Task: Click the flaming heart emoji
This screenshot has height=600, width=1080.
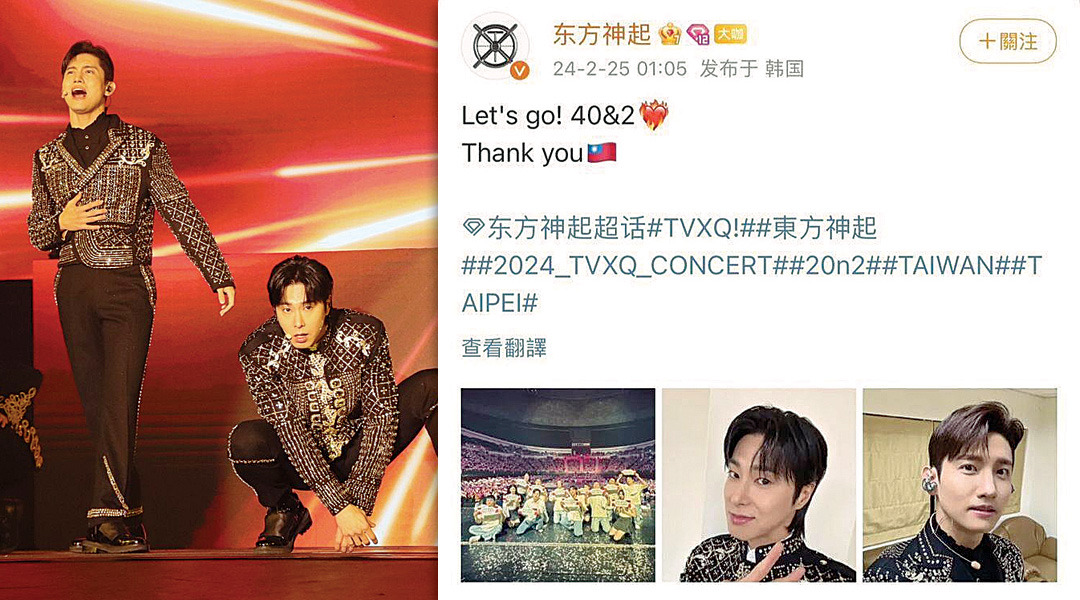Action: pos(654,115)
